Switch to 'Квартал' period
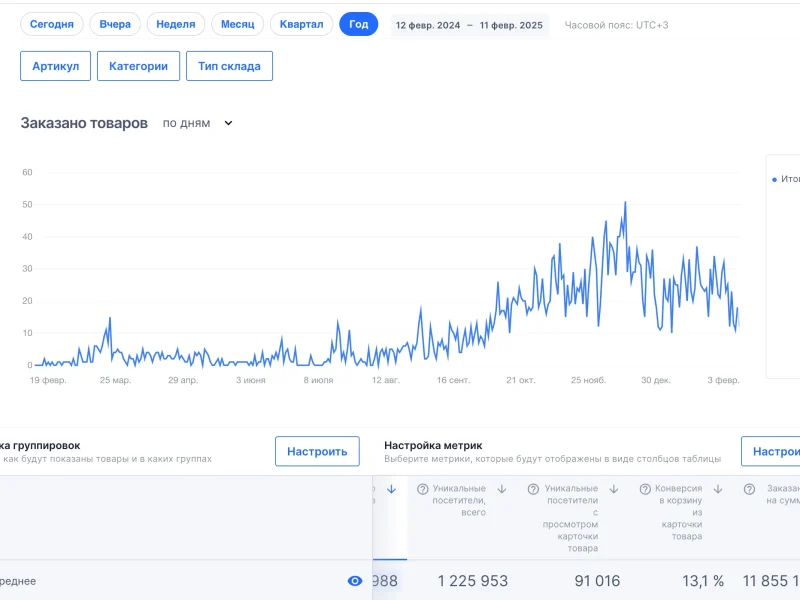Screen dimensions: 800x600 [301, 24]
